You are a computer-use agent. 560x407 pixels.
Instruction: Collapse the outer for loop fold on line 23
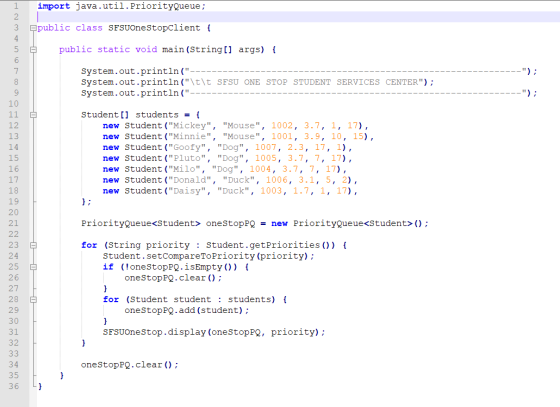33,245
